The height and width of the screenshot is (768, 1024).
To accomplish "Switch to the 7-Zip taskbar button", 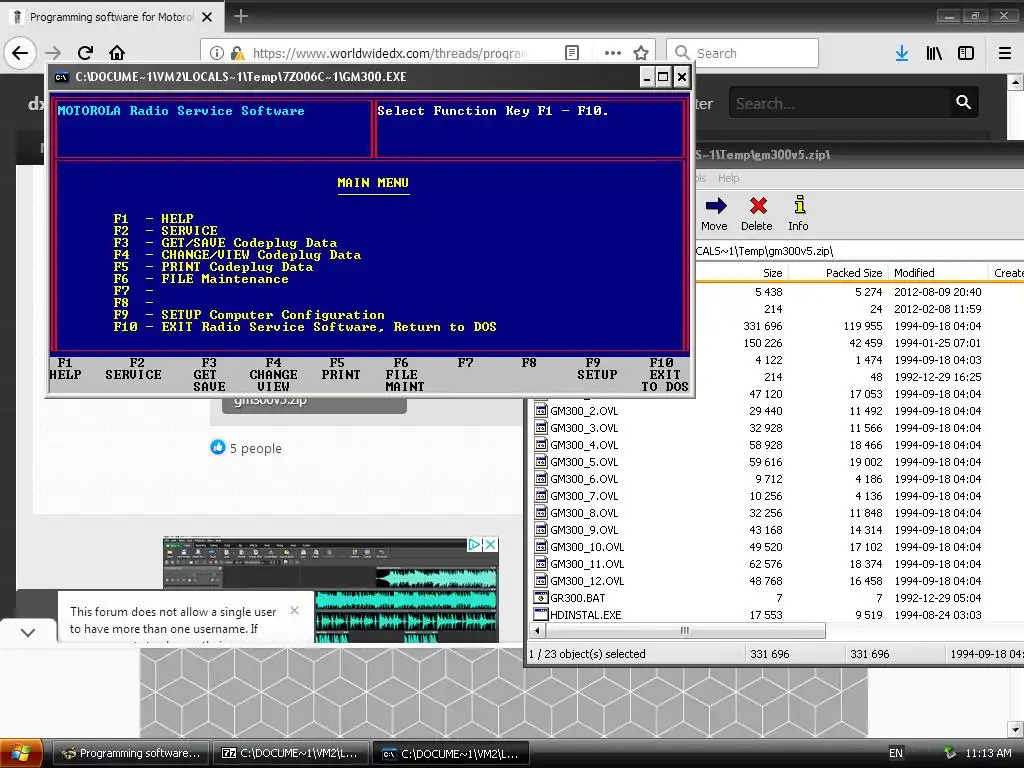I will (x=291, y=753).
